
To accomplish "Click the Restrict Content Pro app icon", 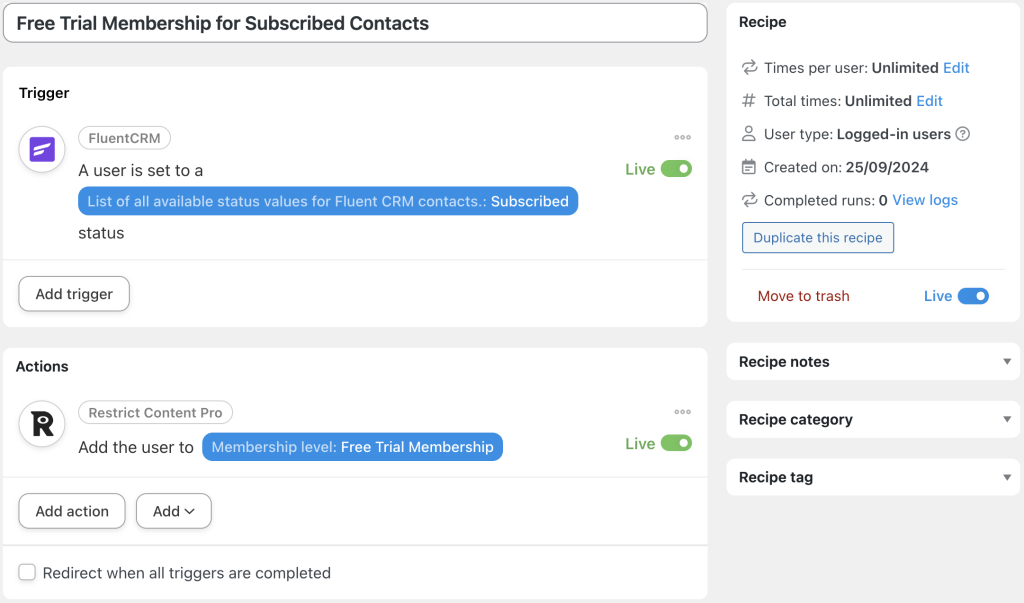I will (x=41, y=424).
